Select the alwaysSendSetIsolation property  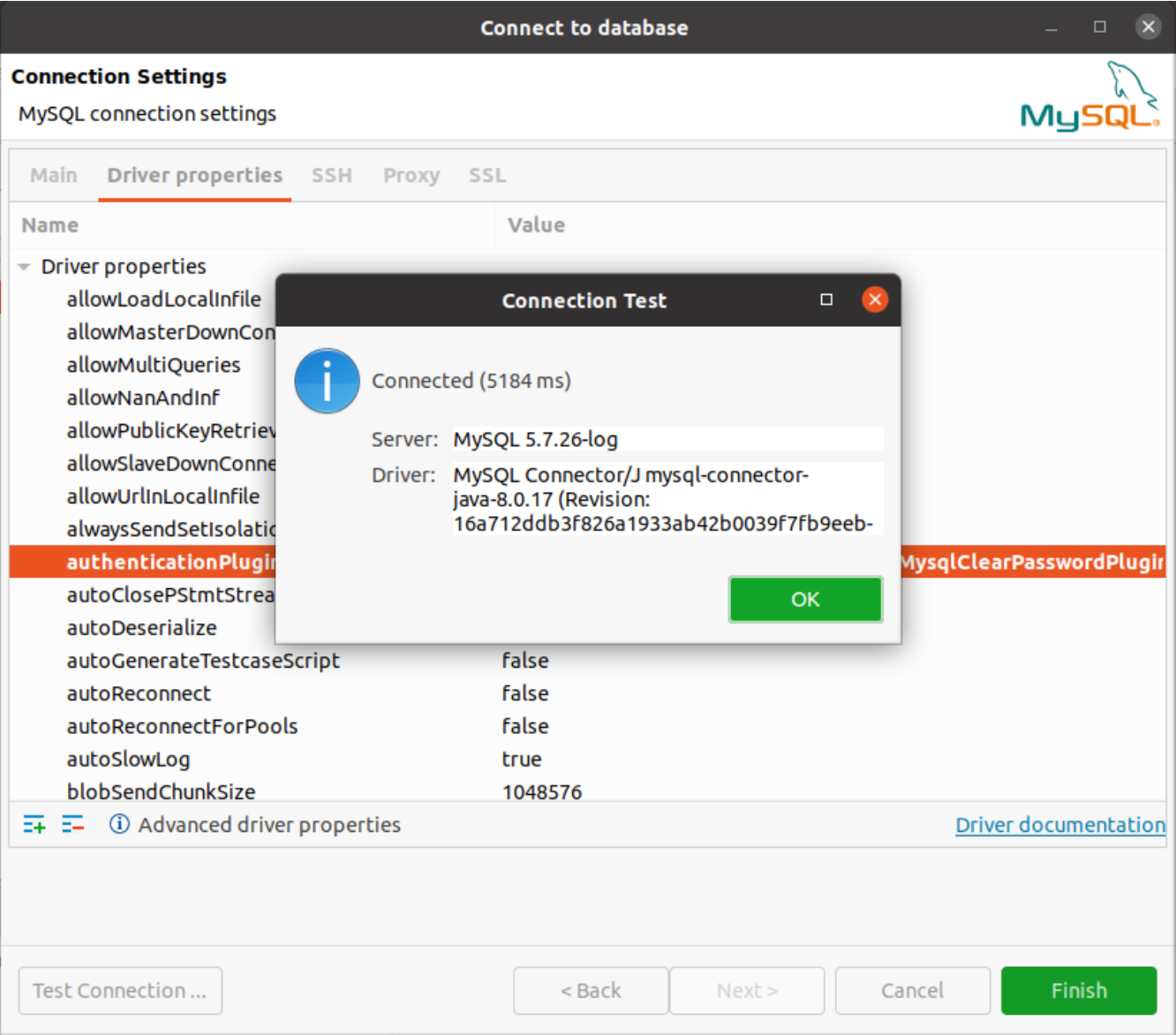pyautogui.click(x=170, y=529)
